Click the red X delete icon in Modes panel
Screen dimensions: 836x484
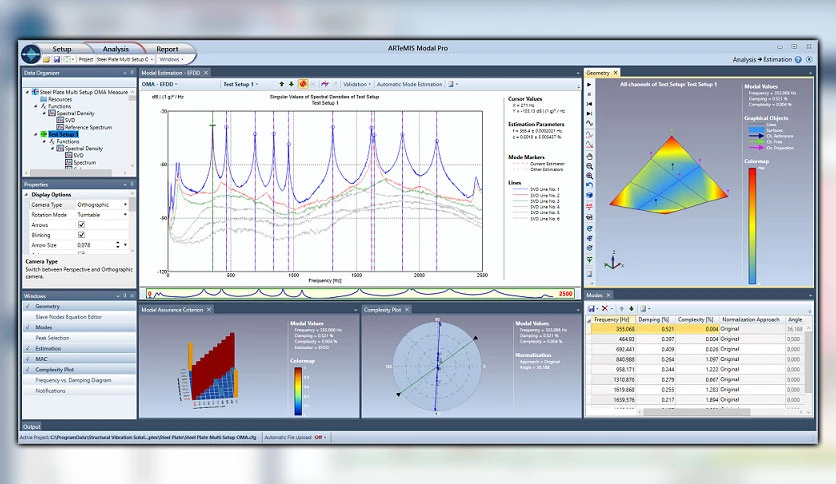[x=605, y=309]
